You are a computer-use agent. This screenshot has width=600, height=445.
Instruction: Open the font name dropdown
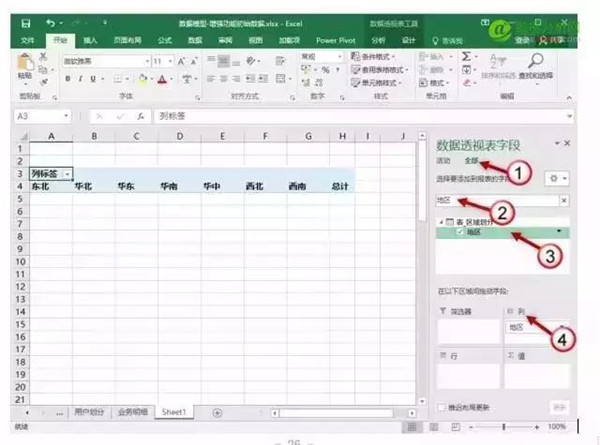[x=147, y=61]
